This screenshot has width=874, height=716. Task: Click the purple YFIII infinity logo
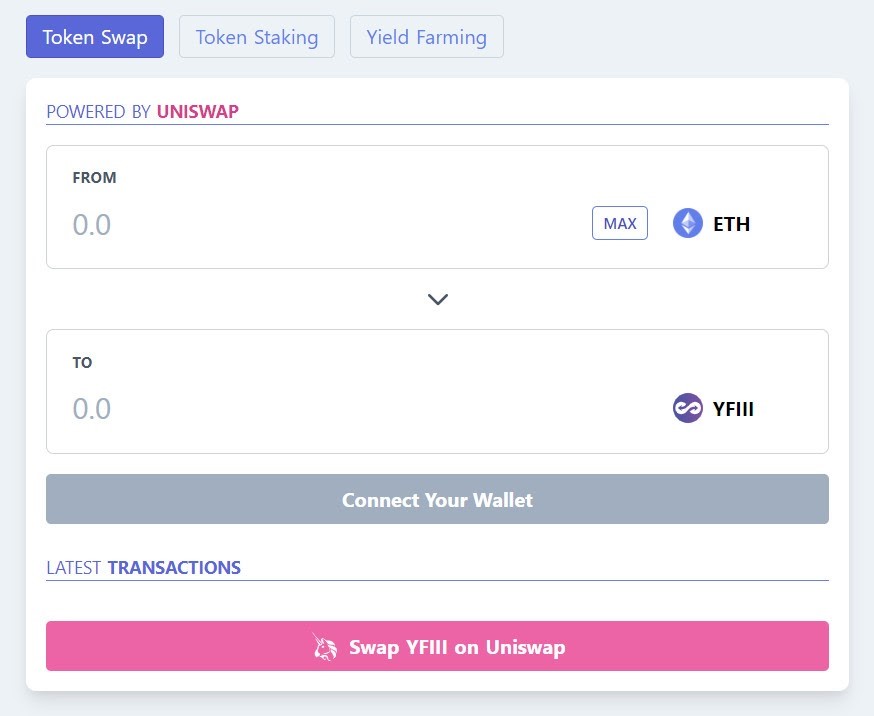[688, 408]
